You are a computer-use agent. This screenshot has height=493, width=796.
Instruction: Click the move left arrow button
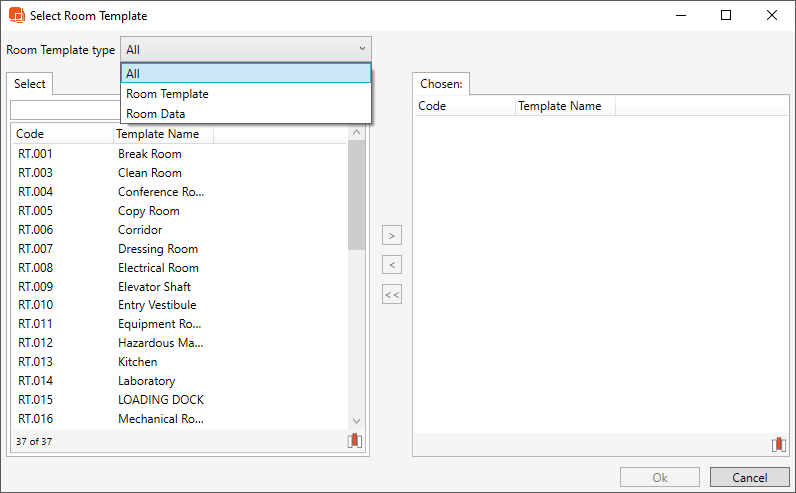(392, 265)
